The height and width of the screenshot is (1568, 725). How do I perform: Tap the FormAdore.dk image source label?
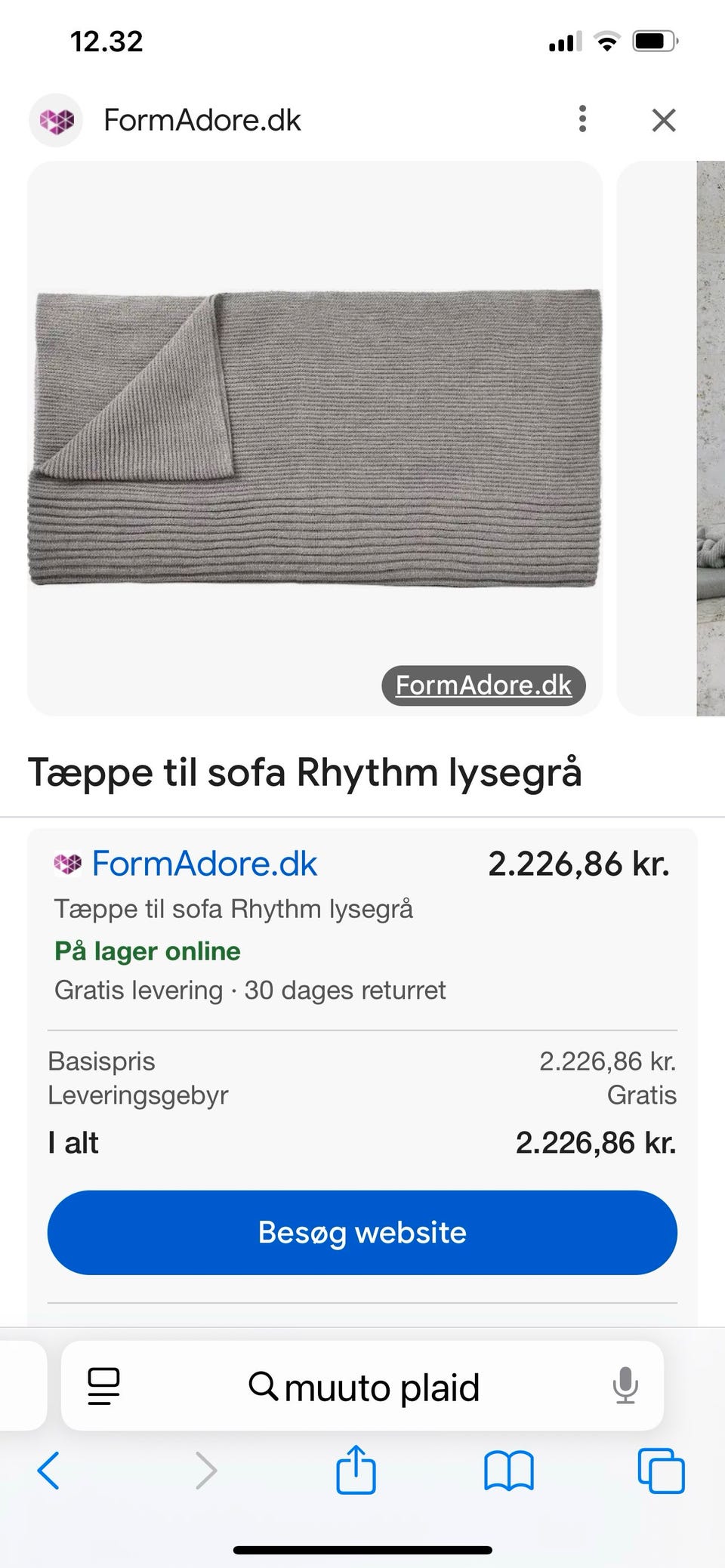pos(483,685)
